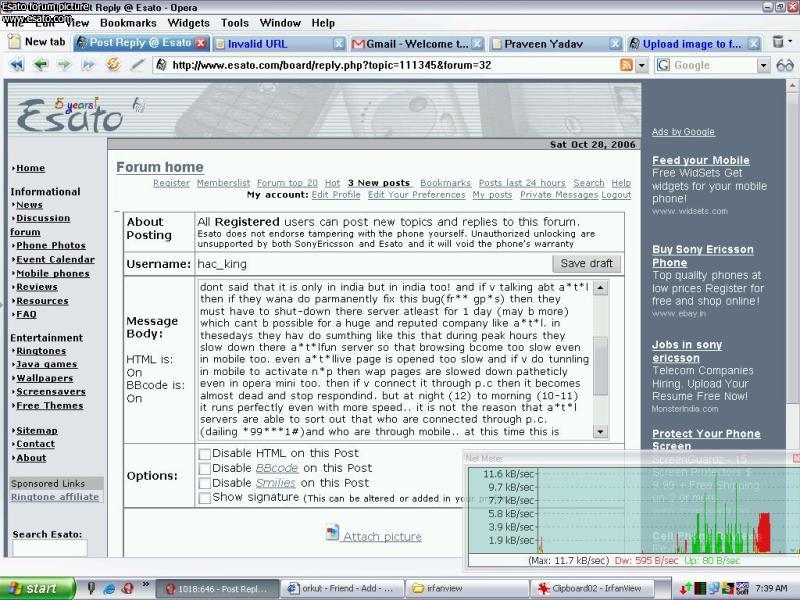Enable Disable HTML on this Post checkbox

pyautogui.click(x=205, y=454)
